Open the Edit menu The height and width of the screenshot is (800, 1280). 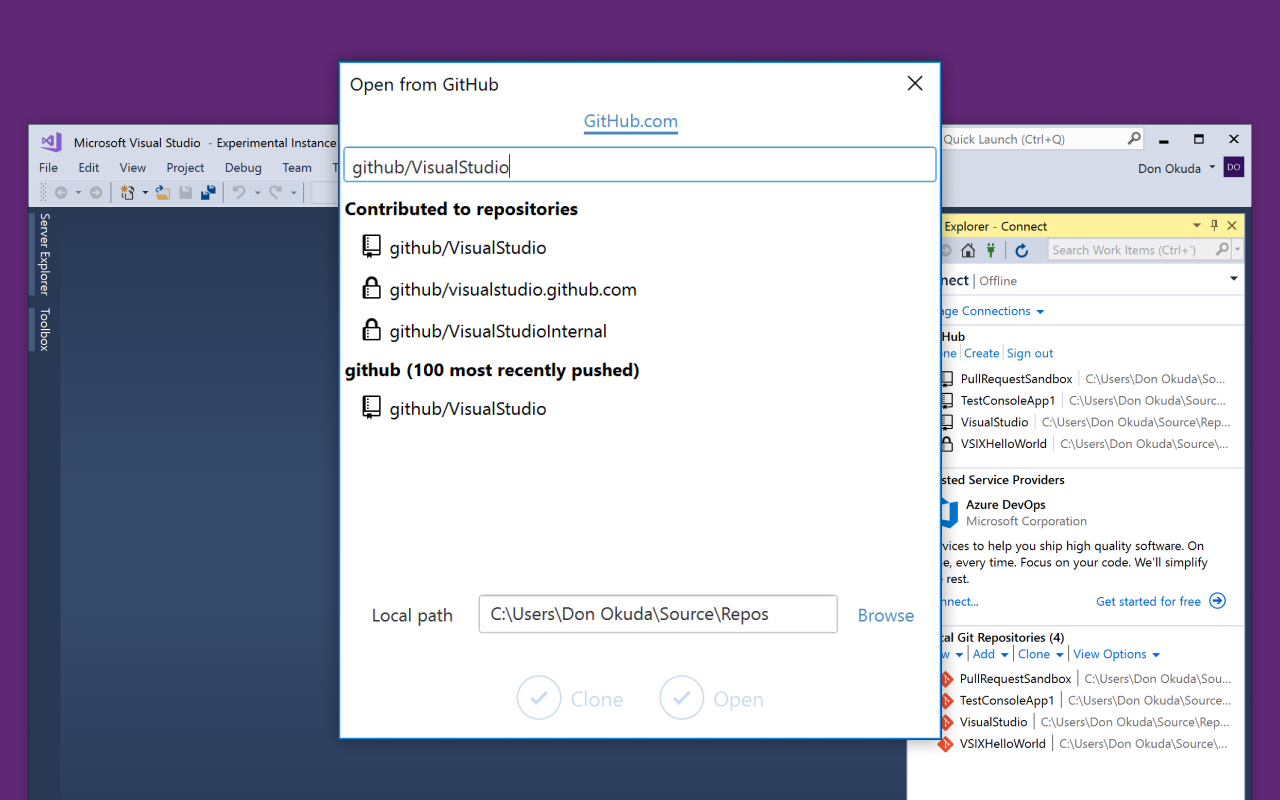[x=89, y=168]
